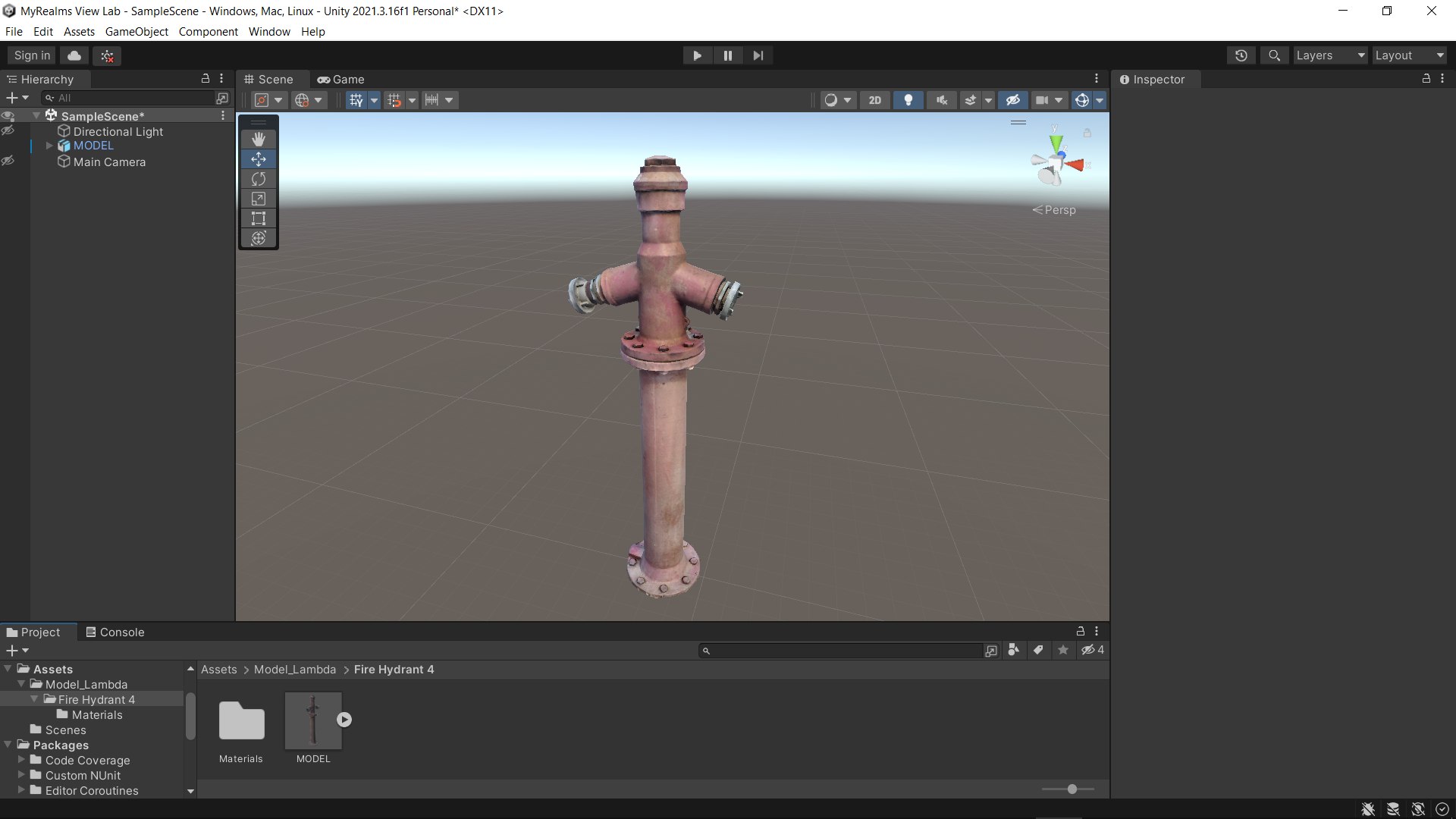The height and width of the screenshot is (819, 1456).
Task: Select the Move tool
Action: click(259, 159)
